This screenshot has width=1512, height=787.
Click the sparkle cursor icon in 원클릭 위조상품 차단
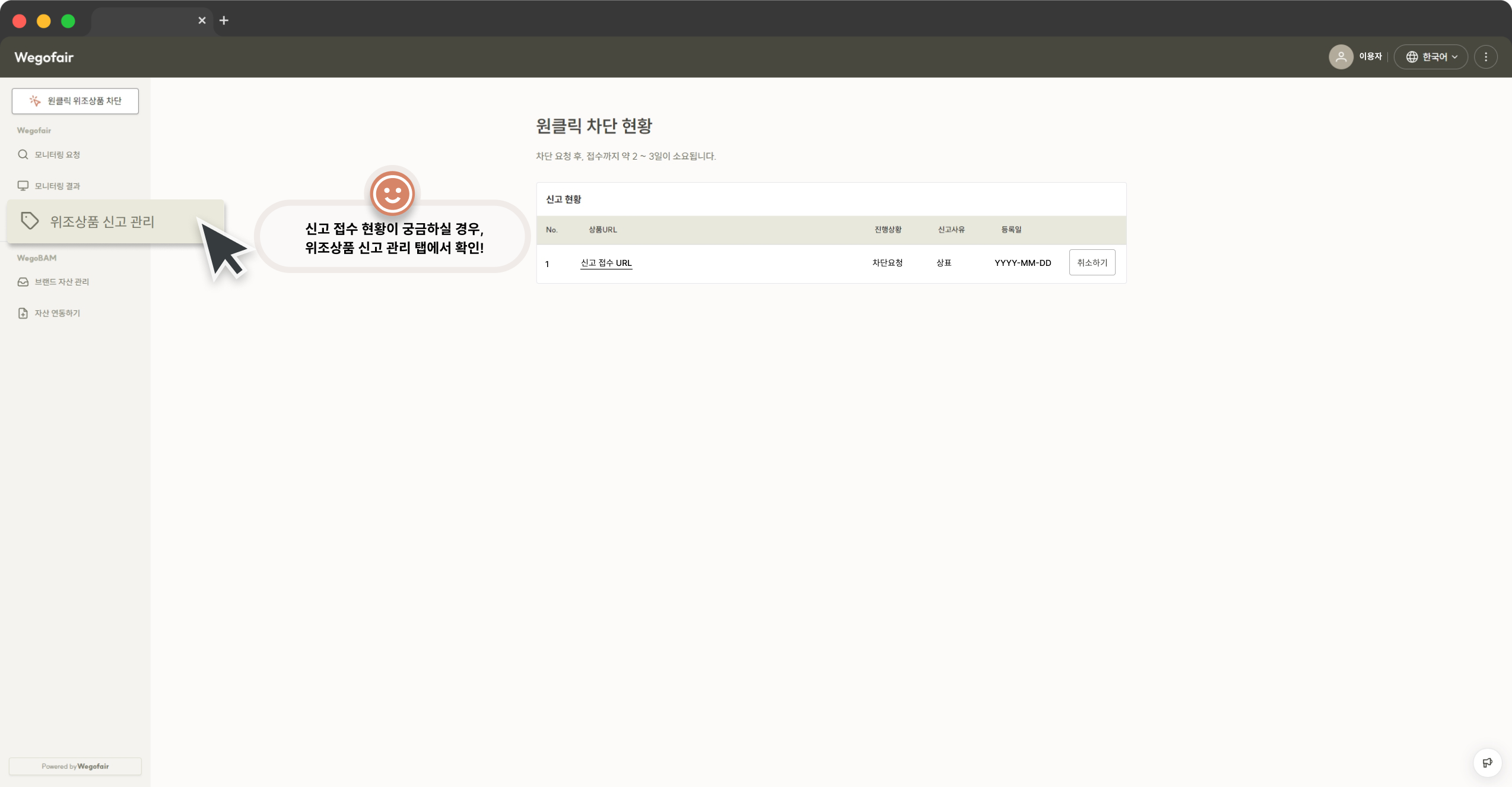35,101
